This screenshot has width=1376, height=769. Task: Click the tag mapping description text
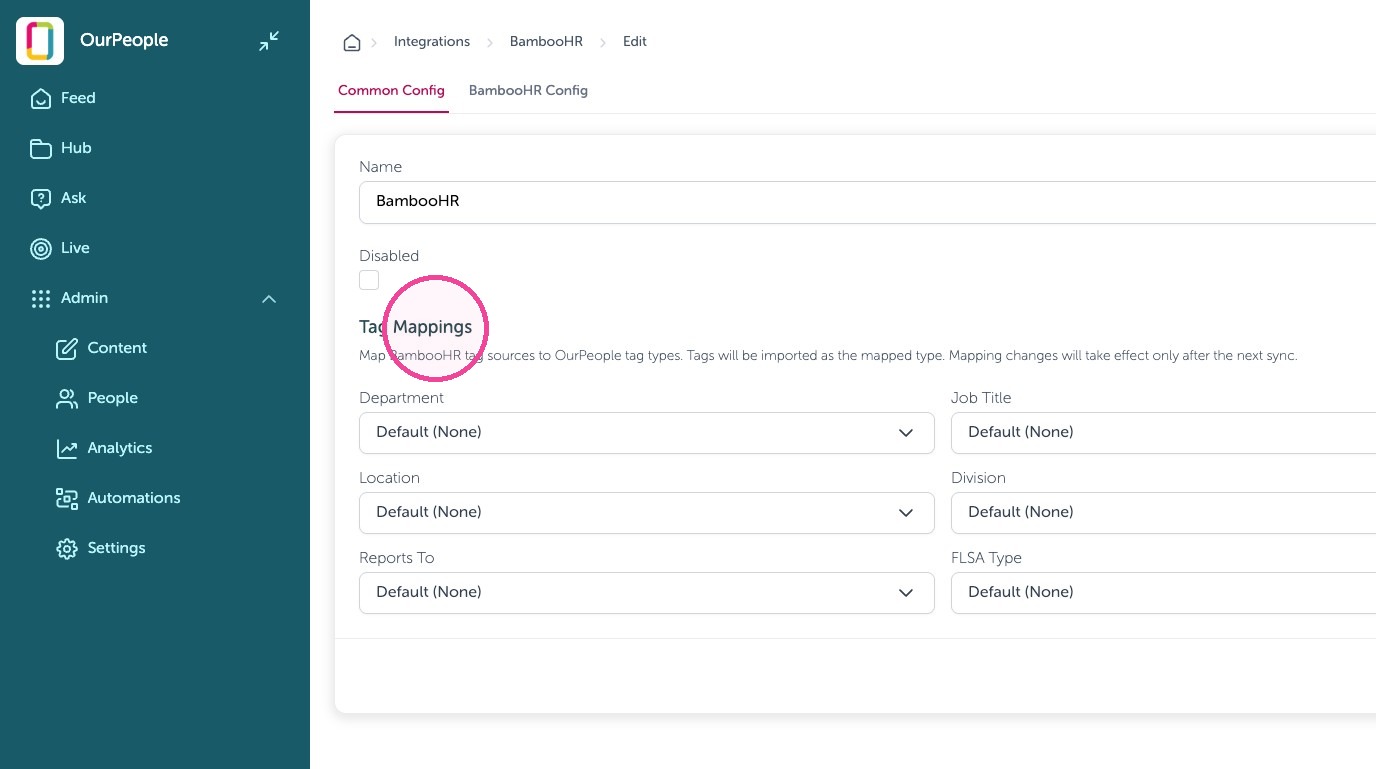[x=828, y=356]
